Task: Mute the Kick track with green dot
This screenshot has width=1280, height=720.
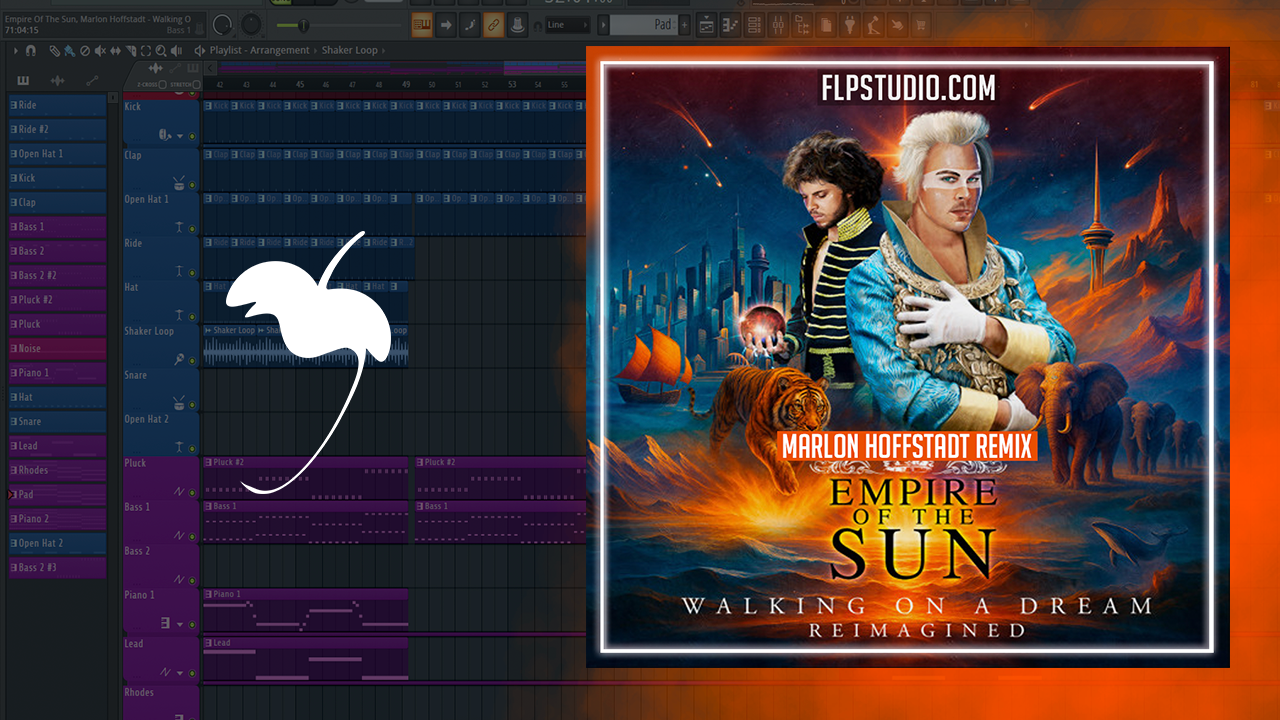Action: point(192,136)
